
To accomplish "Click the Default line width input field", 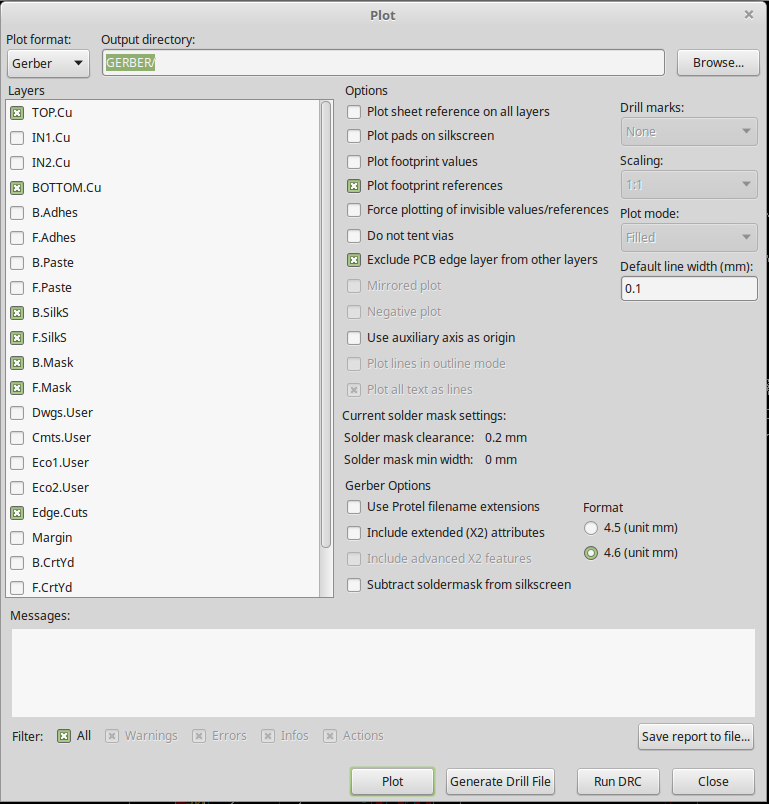I will 688,289.
